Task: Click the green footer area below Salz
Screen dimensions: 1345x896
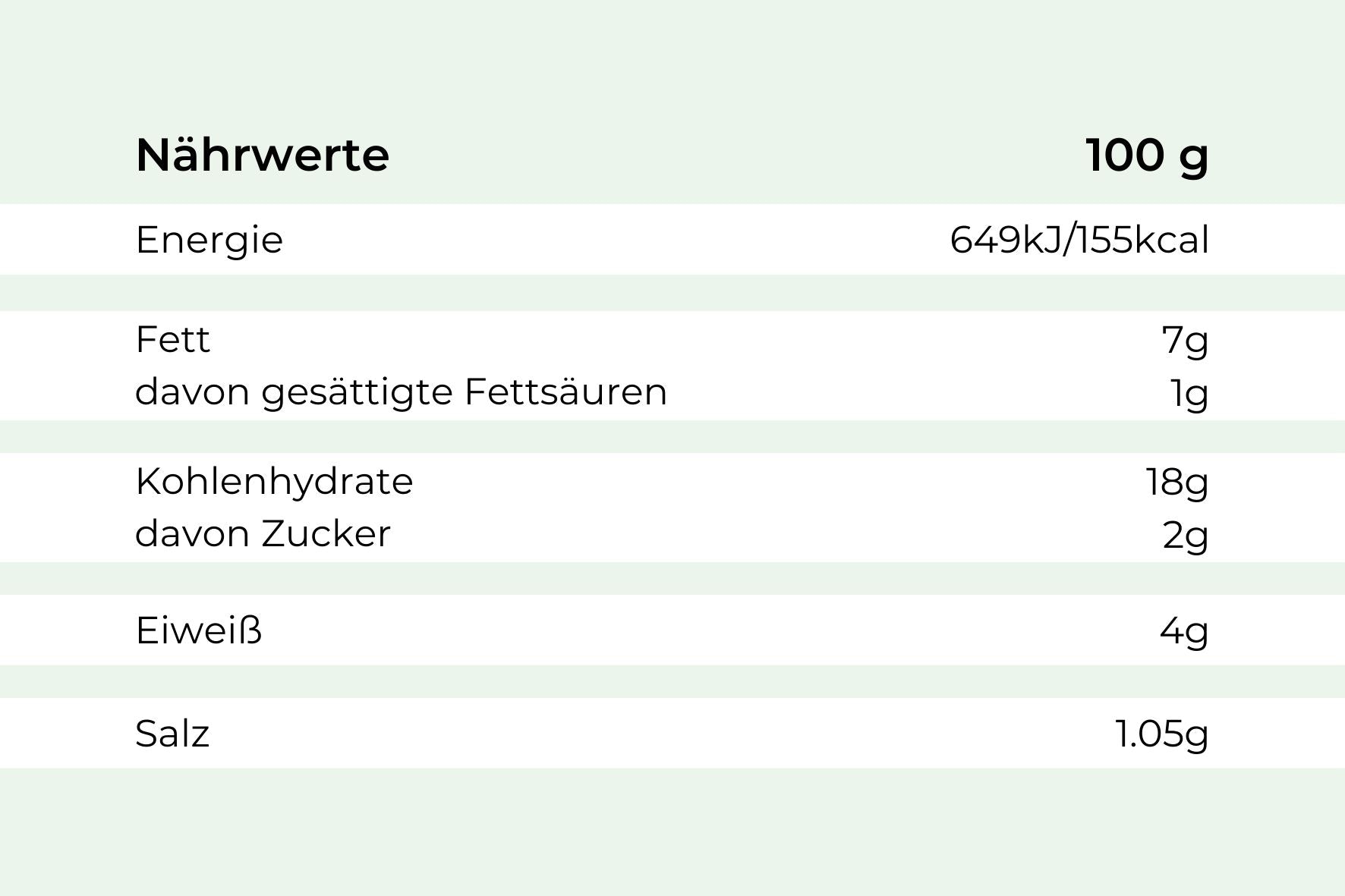Action: tap(672, 831)
